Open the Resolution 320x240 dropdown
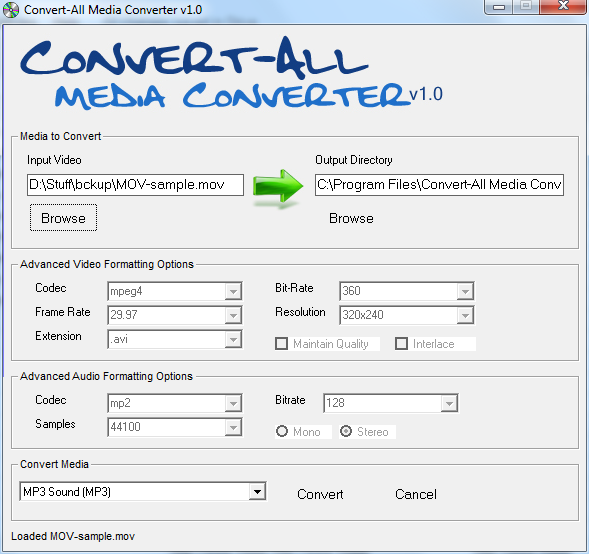Viewport: 589px width, 554px height. [x=406, y=315]
